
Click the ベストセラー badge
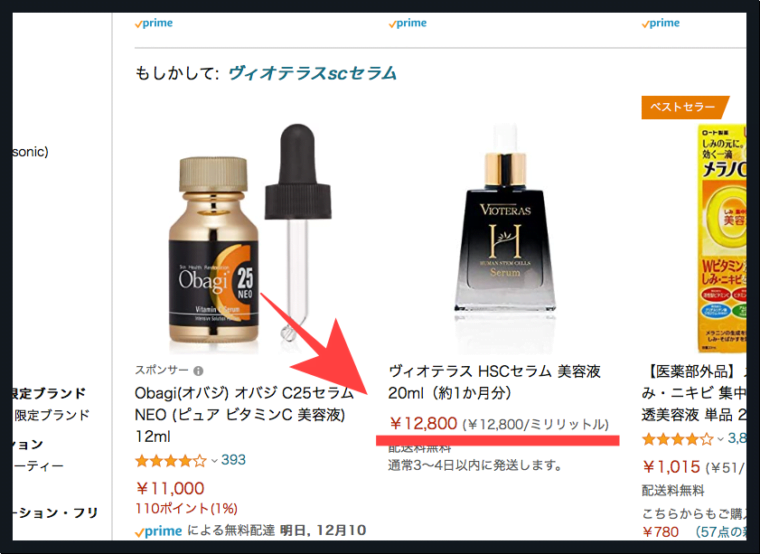[684, 107]
